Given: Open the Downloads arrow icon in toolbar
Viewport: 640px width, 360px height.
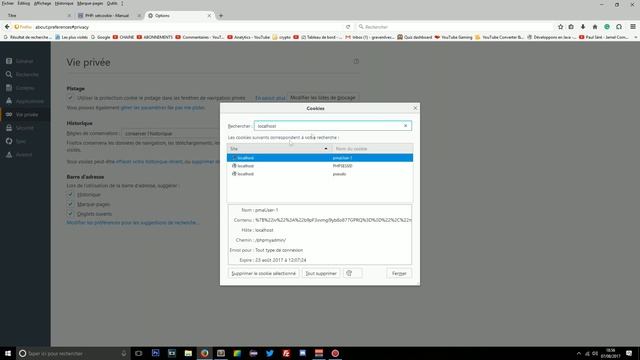Looking at the screenshot, I should click(x=583, y=27).
